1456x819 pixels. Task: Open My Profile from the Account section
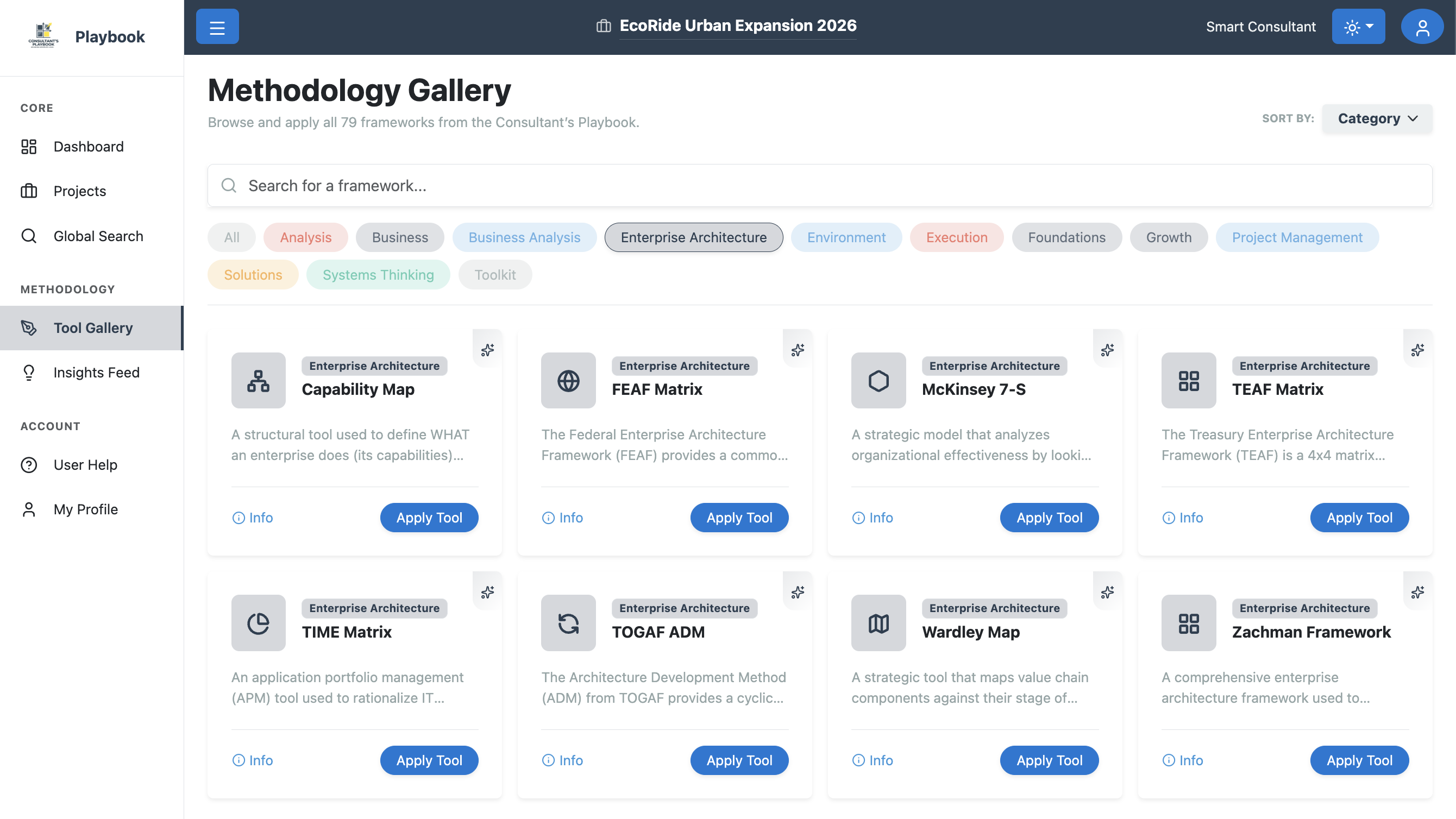[85, 509]
